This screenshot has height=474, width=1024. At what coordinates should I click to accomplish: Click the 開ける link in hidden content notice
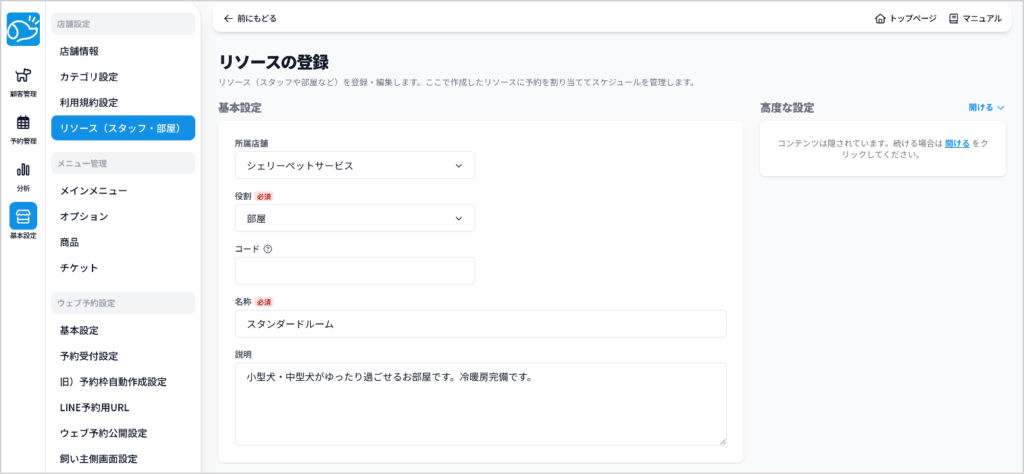[957, 144]
